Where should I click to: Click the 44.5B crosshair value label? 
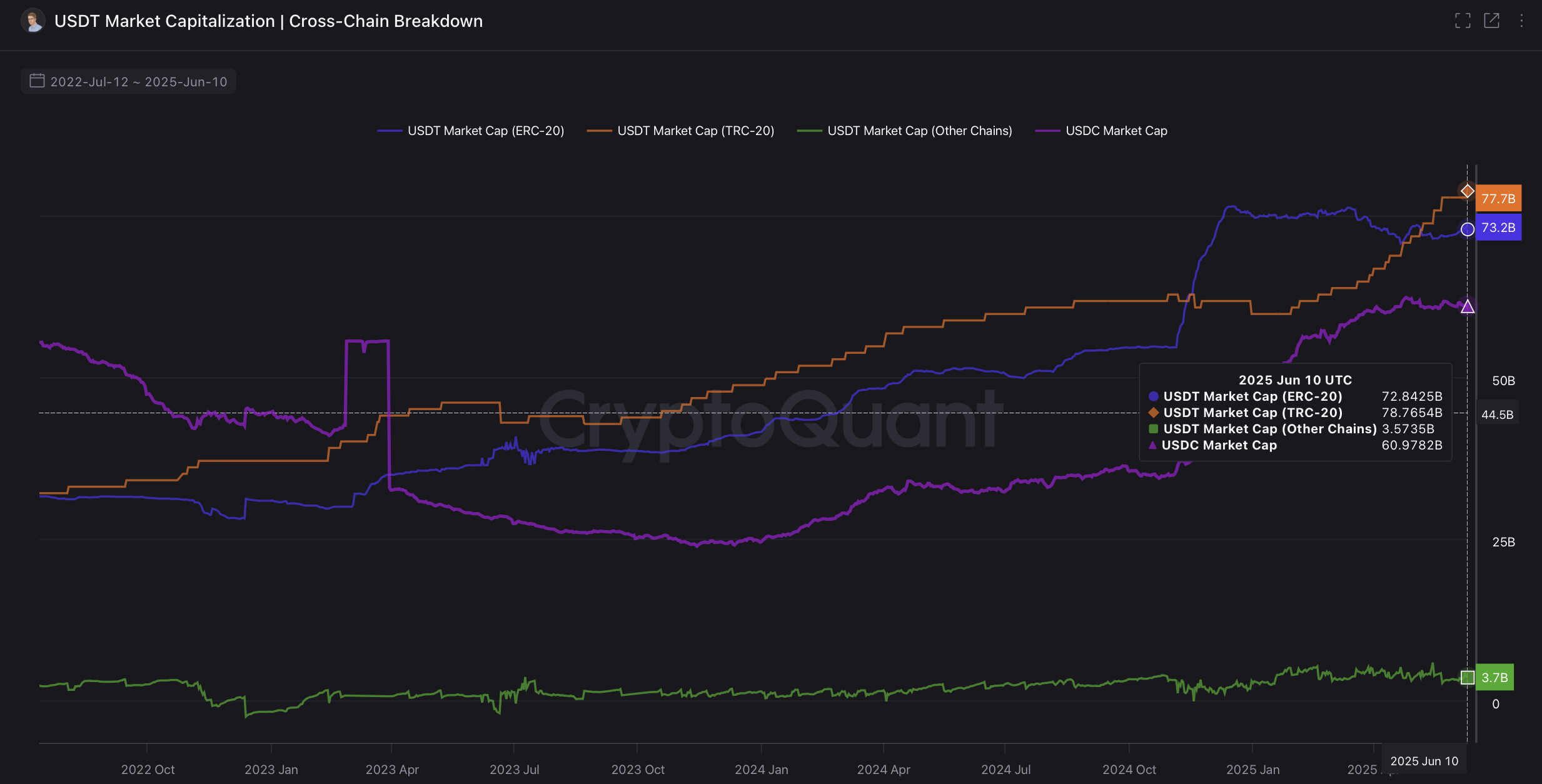pyautogui.click(x=1497, y=415)
